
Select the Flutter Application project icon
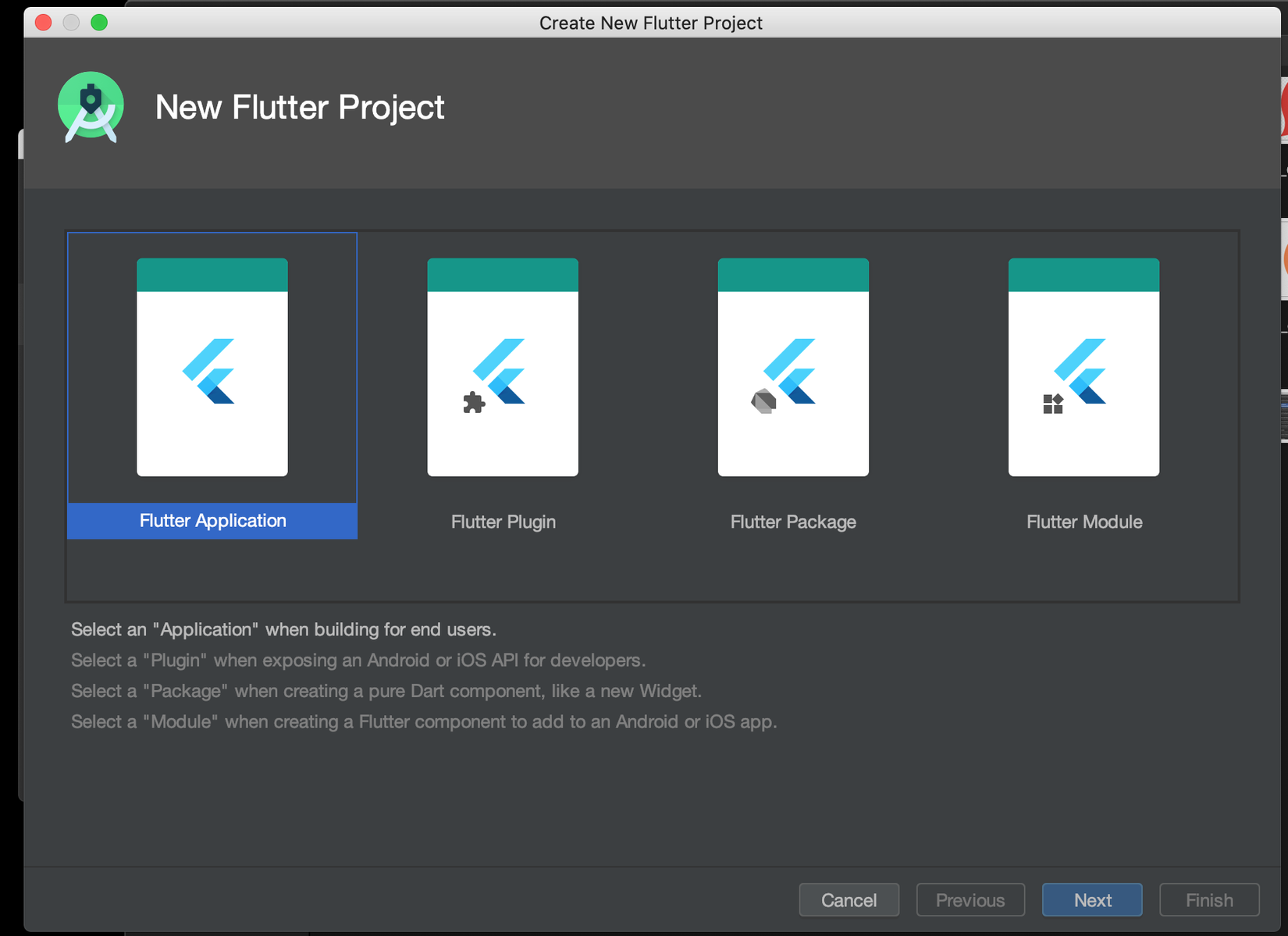(x=212, y=367)
